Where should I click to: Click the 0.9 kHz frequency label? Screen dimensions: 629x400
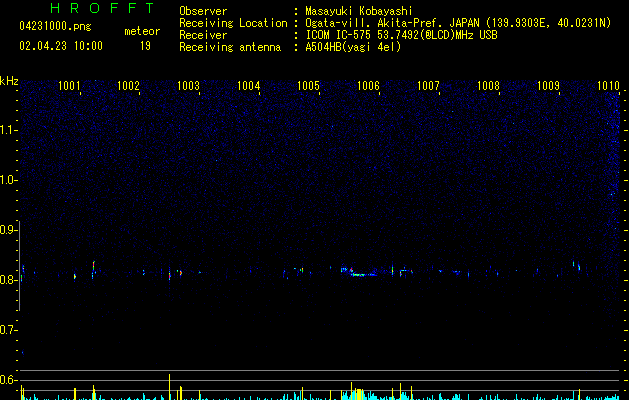click(8, 230)
